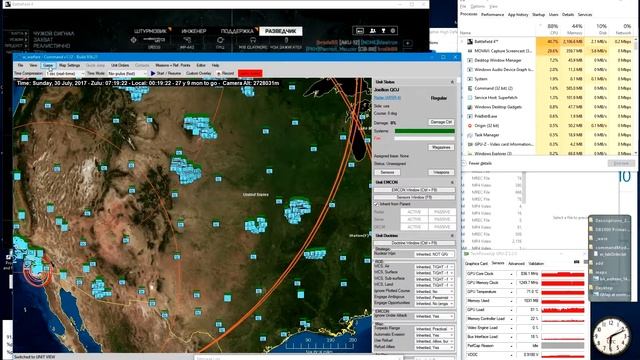Open the Doctrine Window button
The image size is (640, 360).
[x=414, y=243]
